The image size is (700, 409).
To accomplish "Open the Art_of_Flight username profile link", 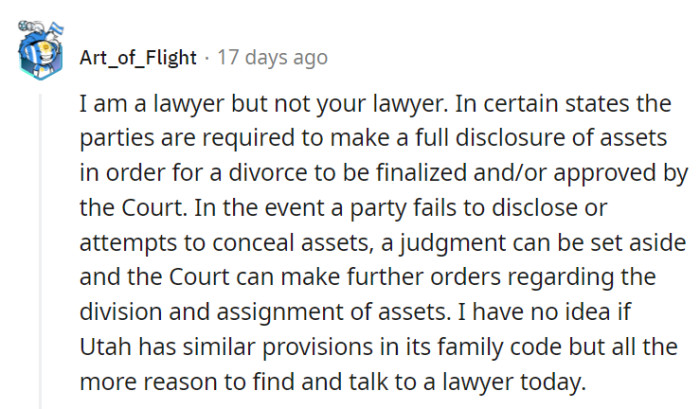I will tap(138, 57).
